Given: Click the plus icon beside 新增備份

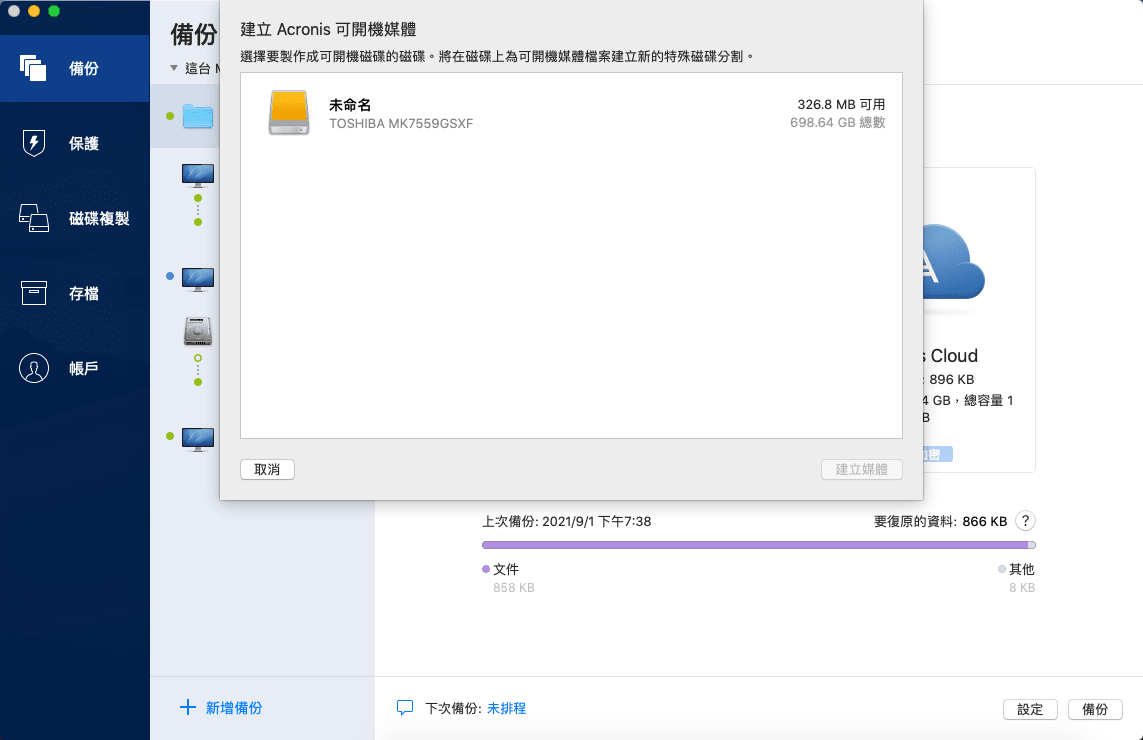Looking at the screenshot, I should [187, 707].
